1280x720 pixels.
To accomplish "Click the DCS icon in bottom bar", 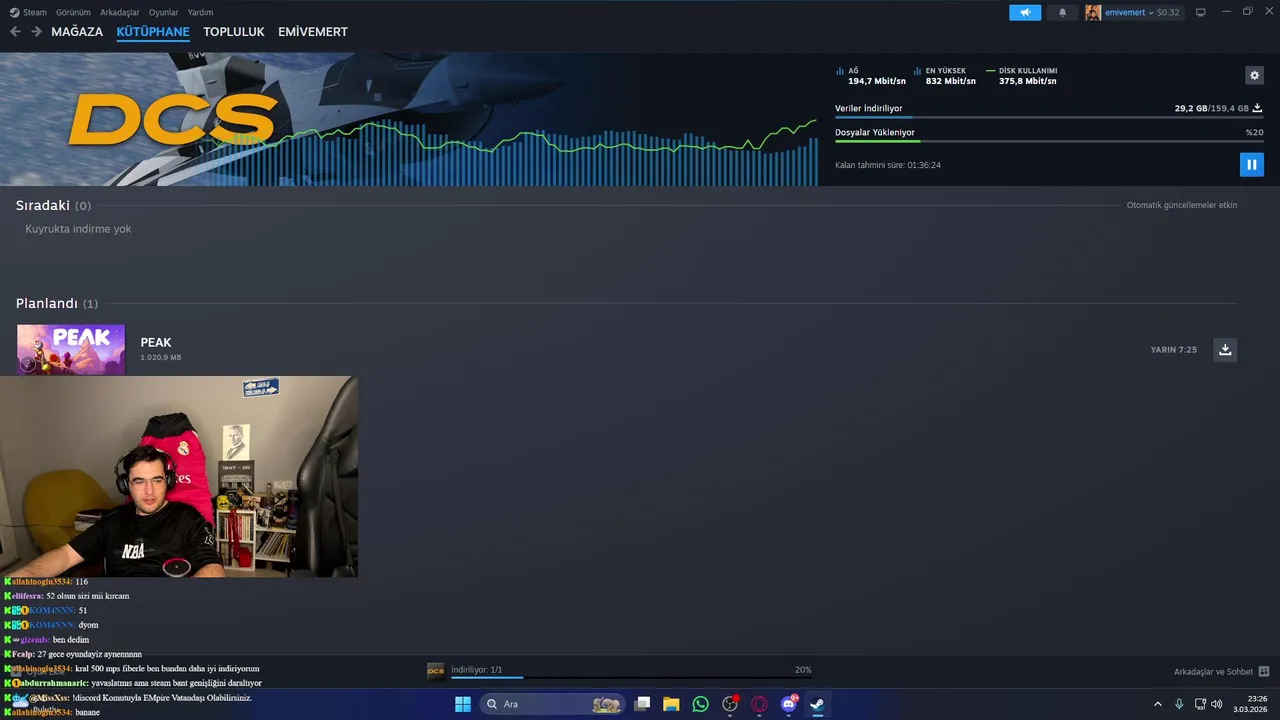I will click(436, 670).
